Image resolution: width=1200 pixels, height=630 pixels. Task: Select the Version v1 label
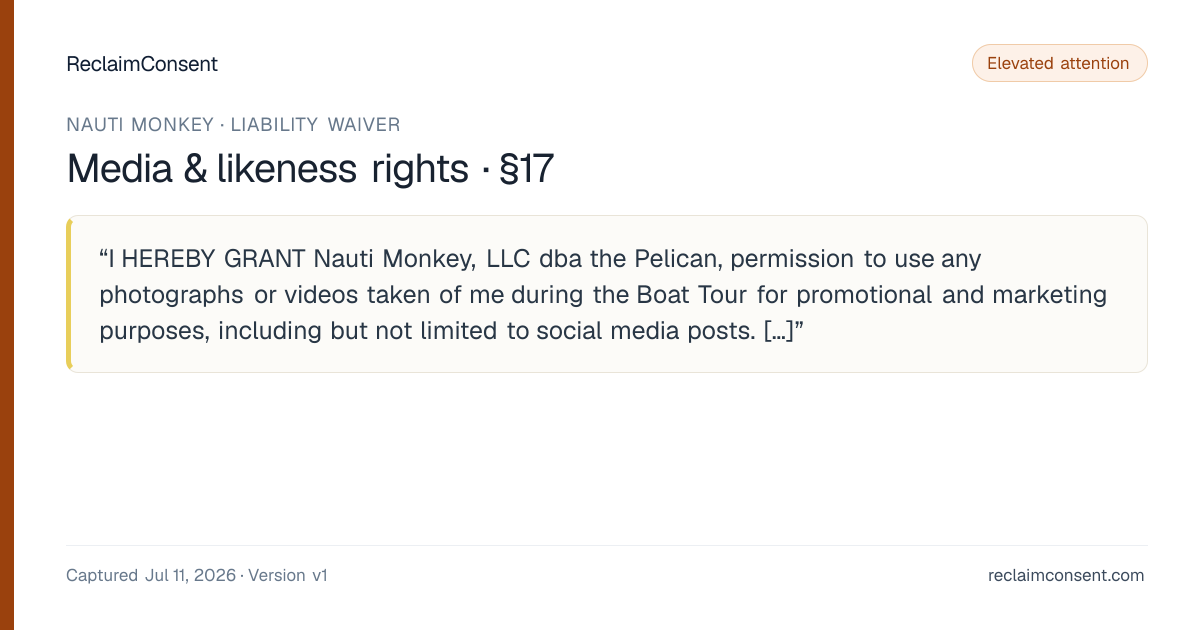point(288,575)
